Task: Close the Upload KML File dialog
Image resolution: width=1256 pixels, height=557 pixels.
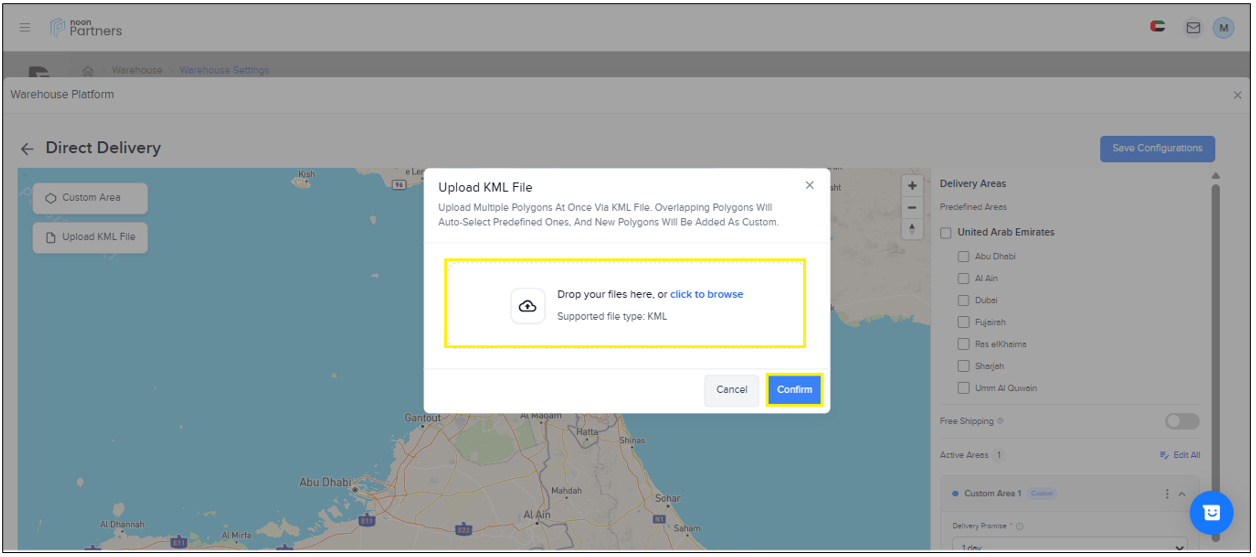Action: pyautogui.click(x=809, y=185)
